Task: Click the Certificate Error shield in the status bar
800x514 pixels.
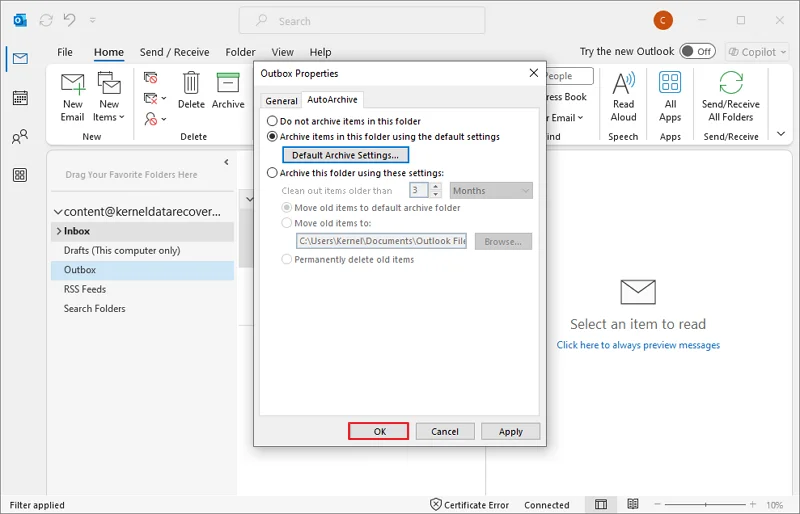Action: coord(436,504)
